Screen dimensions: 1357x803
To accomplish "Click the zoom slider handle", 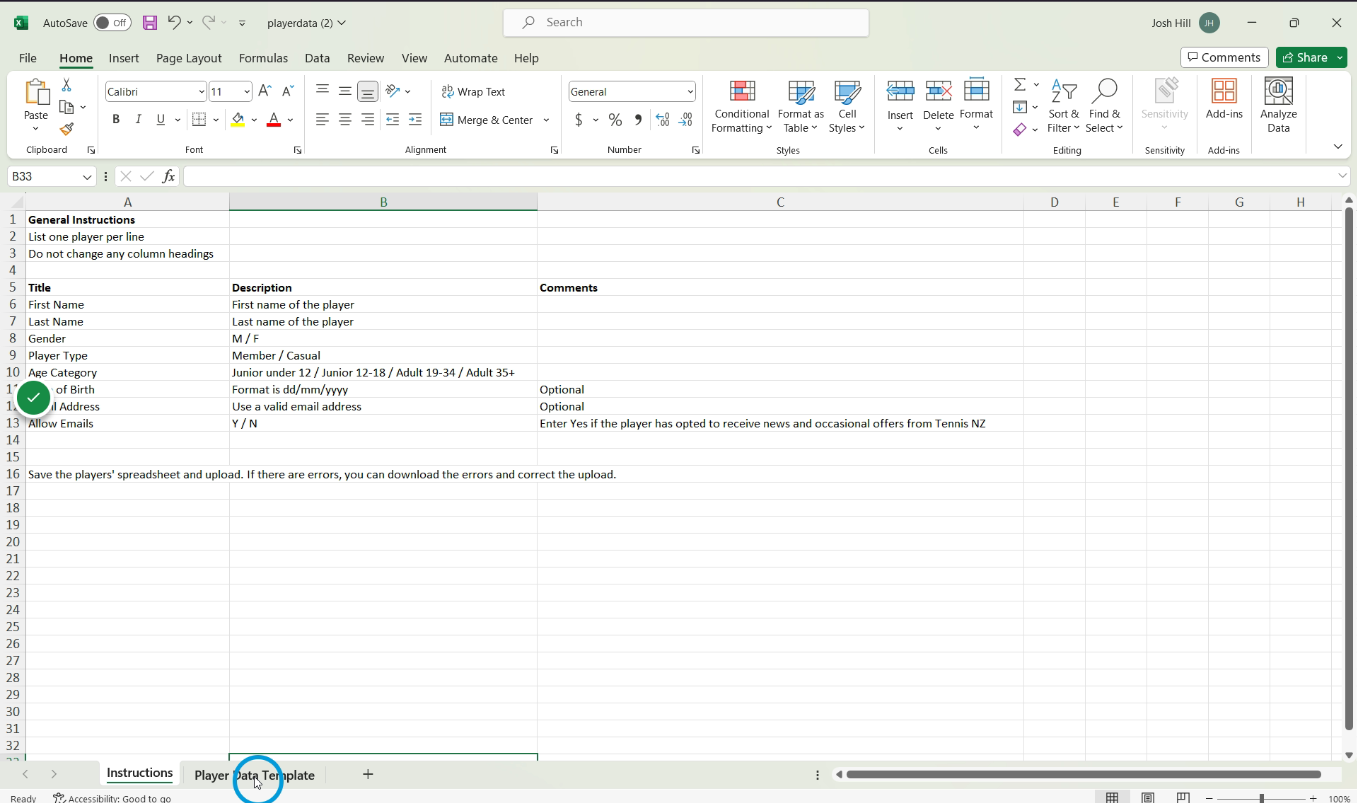I will click(x=1262, y=798).
